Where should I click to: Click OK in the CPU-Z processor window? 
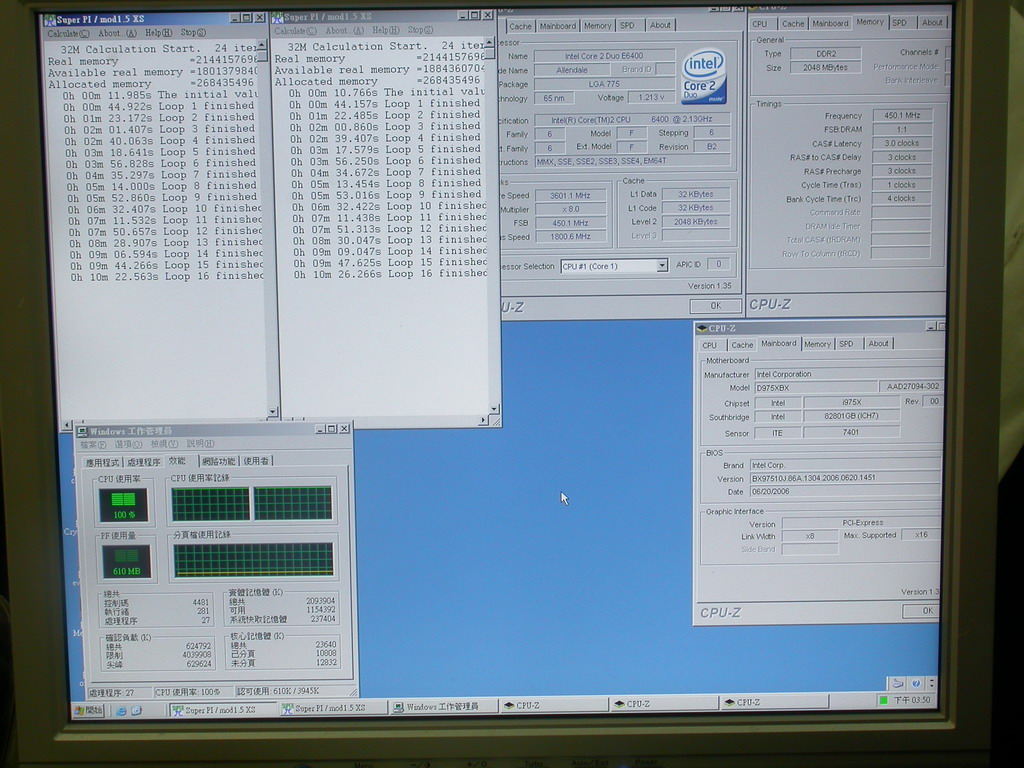pos(716,306)
